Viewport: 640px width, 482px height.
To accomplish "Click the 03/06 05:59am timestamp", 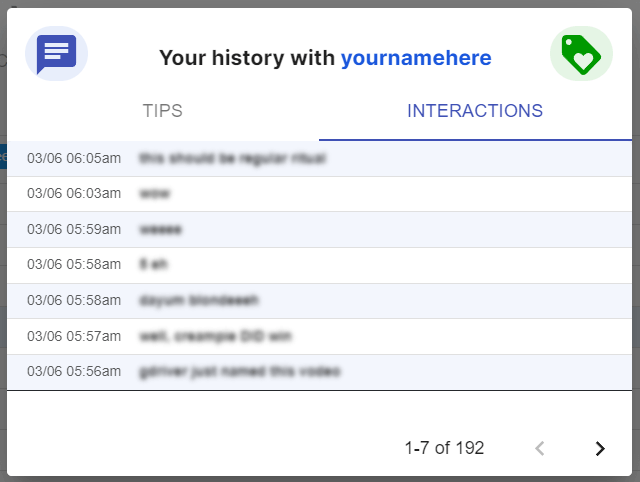I will [x=74, y=229].
